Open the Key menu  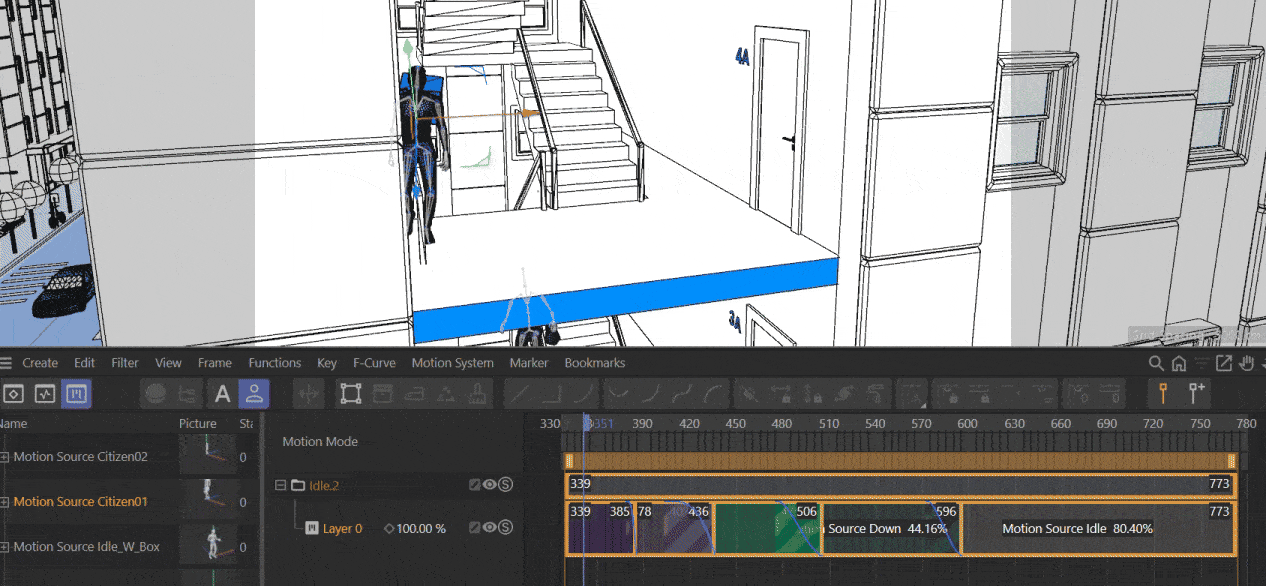(327, 363)
